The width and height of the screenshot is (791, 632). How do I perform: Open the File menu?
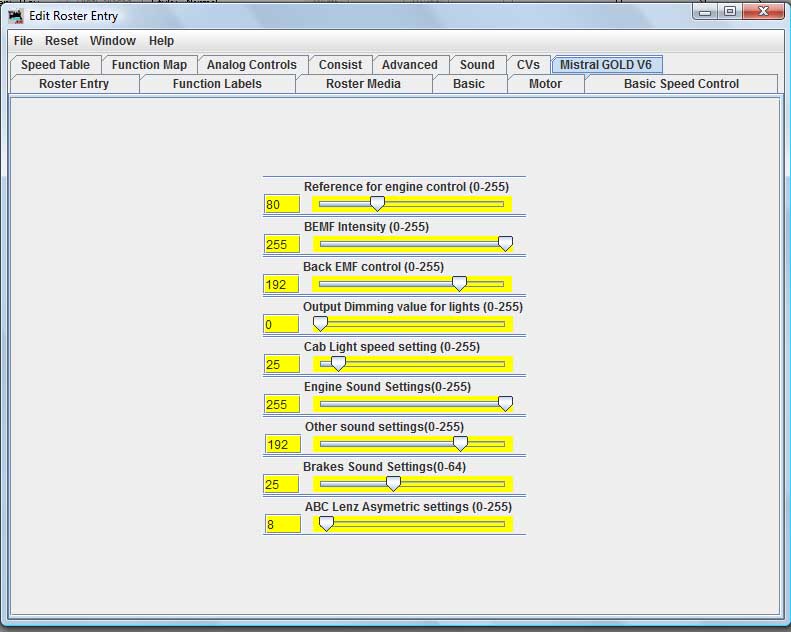(23, 41)
